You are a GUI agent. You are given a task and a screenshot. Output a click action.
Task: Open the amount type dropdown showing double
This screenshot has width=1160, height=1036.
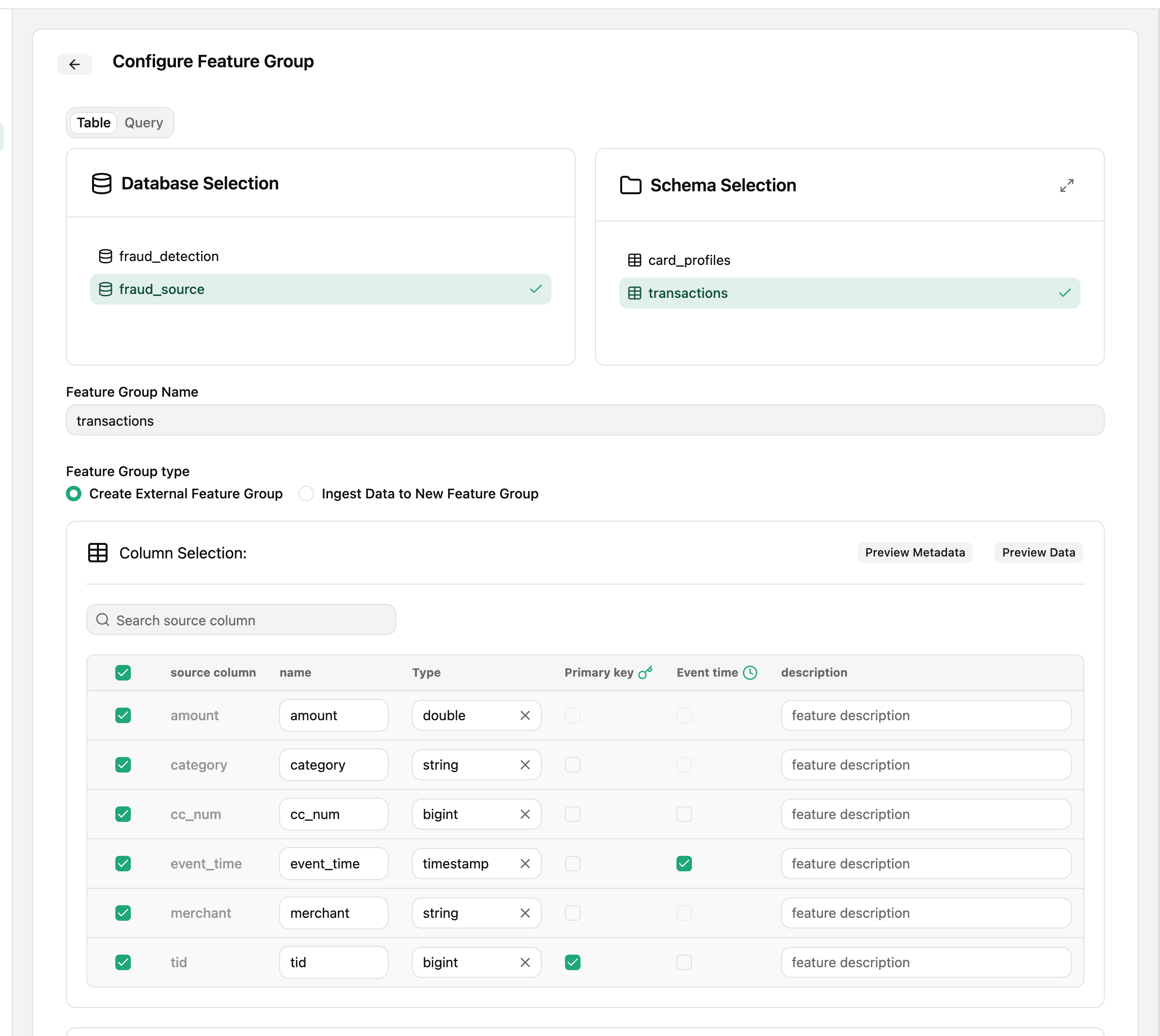(x=476, y=715)
